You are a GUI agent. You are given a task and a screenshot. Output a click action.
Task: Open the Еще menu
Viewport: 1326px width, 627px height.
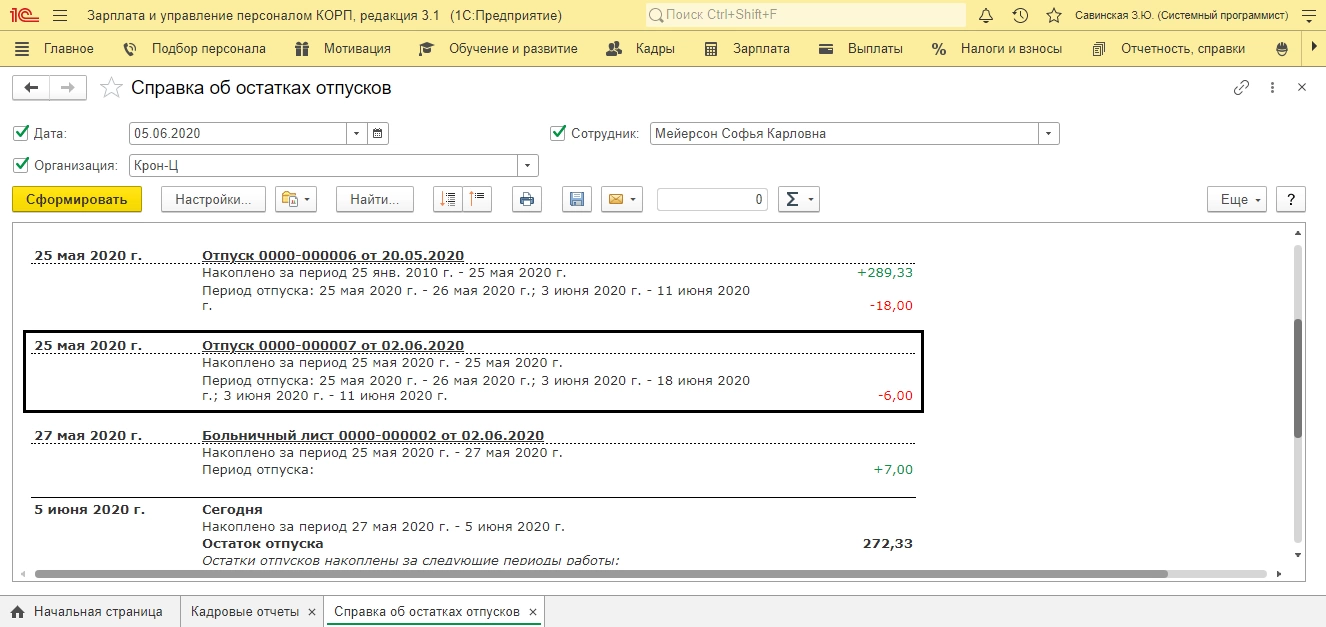(1237, 199)
